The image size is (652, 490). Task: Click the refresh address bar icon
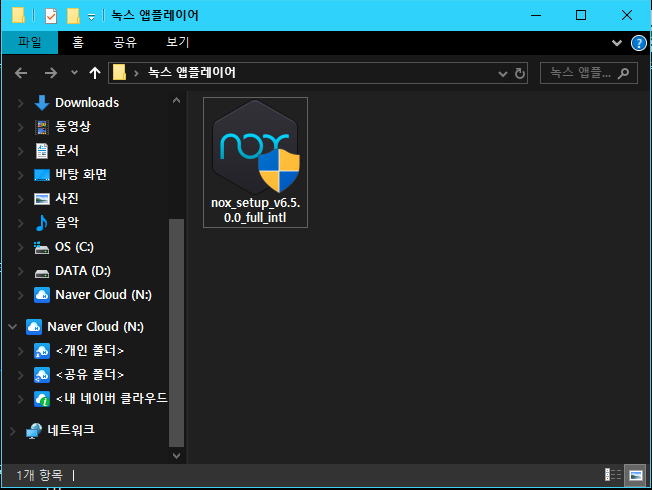520,74
